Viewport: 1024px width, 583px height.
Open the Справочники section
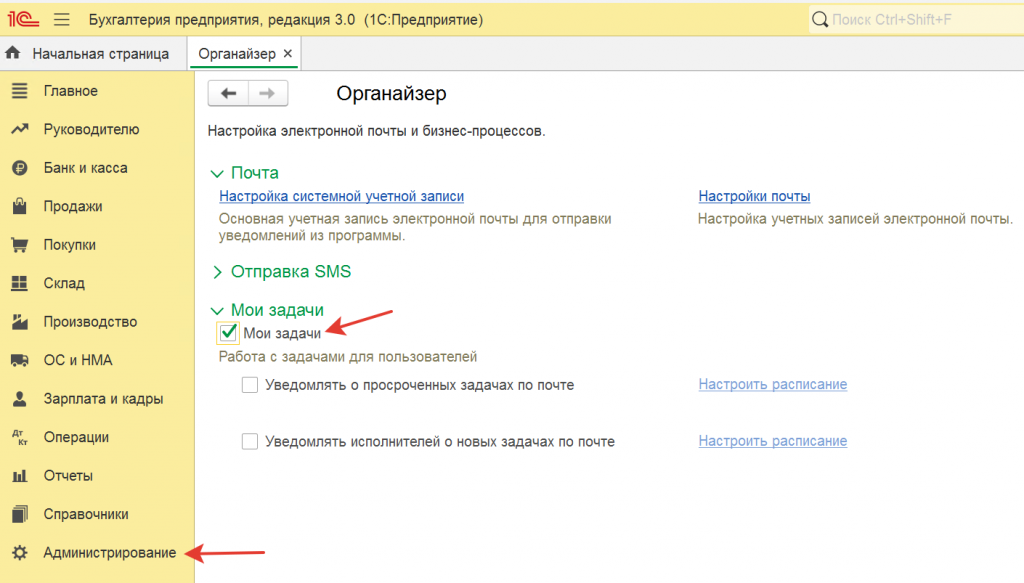(86, 514)
